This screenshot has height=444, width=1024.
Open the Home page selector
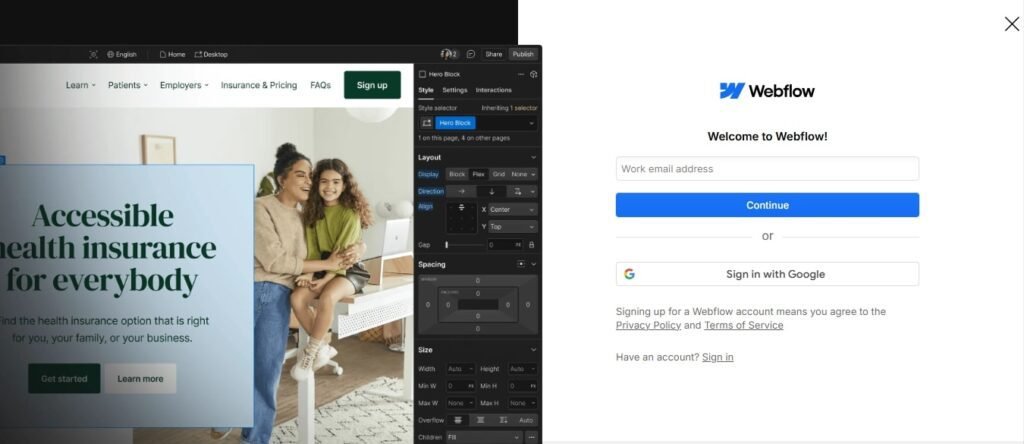pos(172,54)
